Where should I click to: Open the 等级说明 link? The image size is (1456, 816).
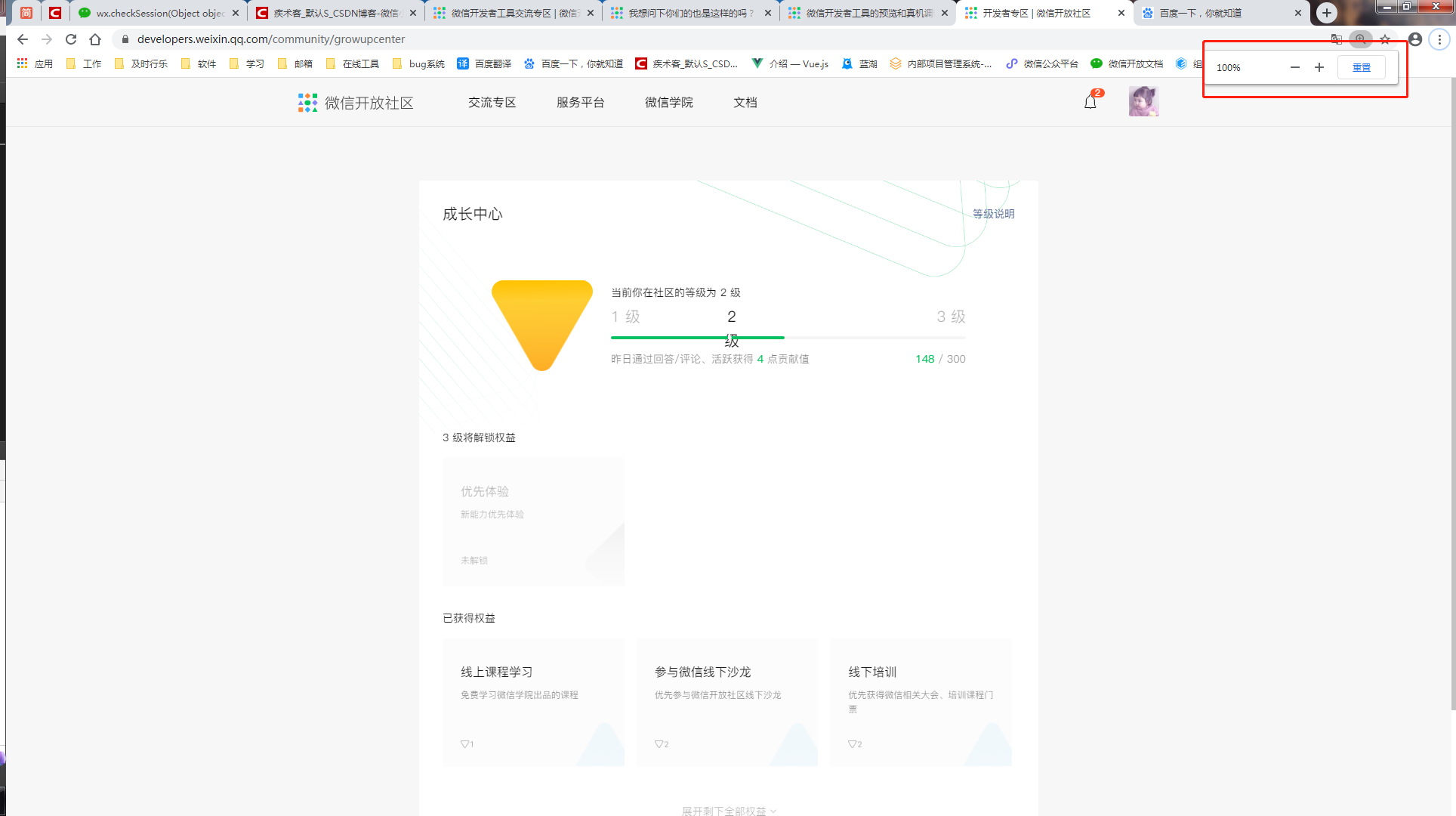pyautogui.click(x=993, y=214)
